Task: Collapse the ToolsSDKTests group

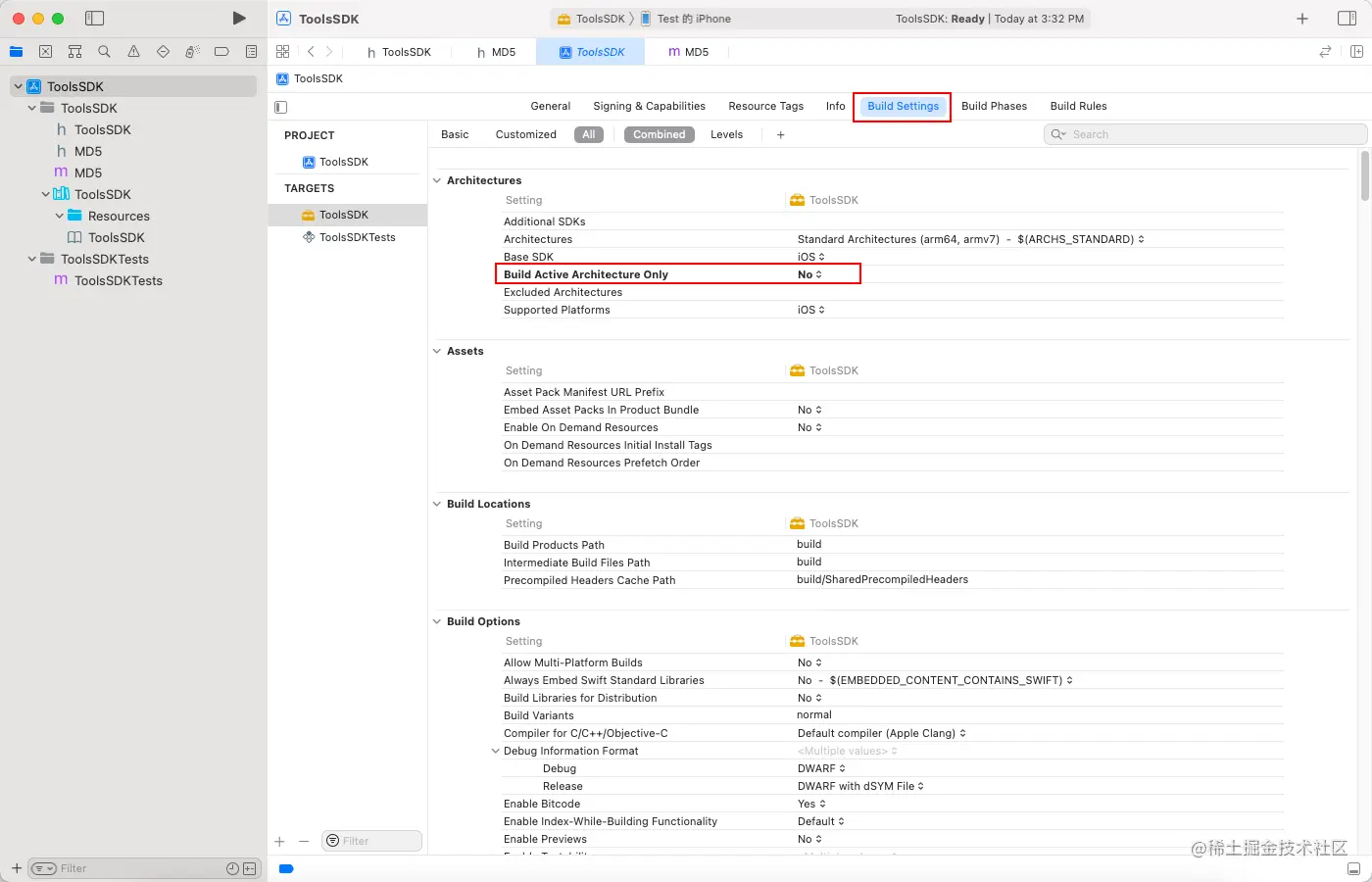Action: (32, 259)
